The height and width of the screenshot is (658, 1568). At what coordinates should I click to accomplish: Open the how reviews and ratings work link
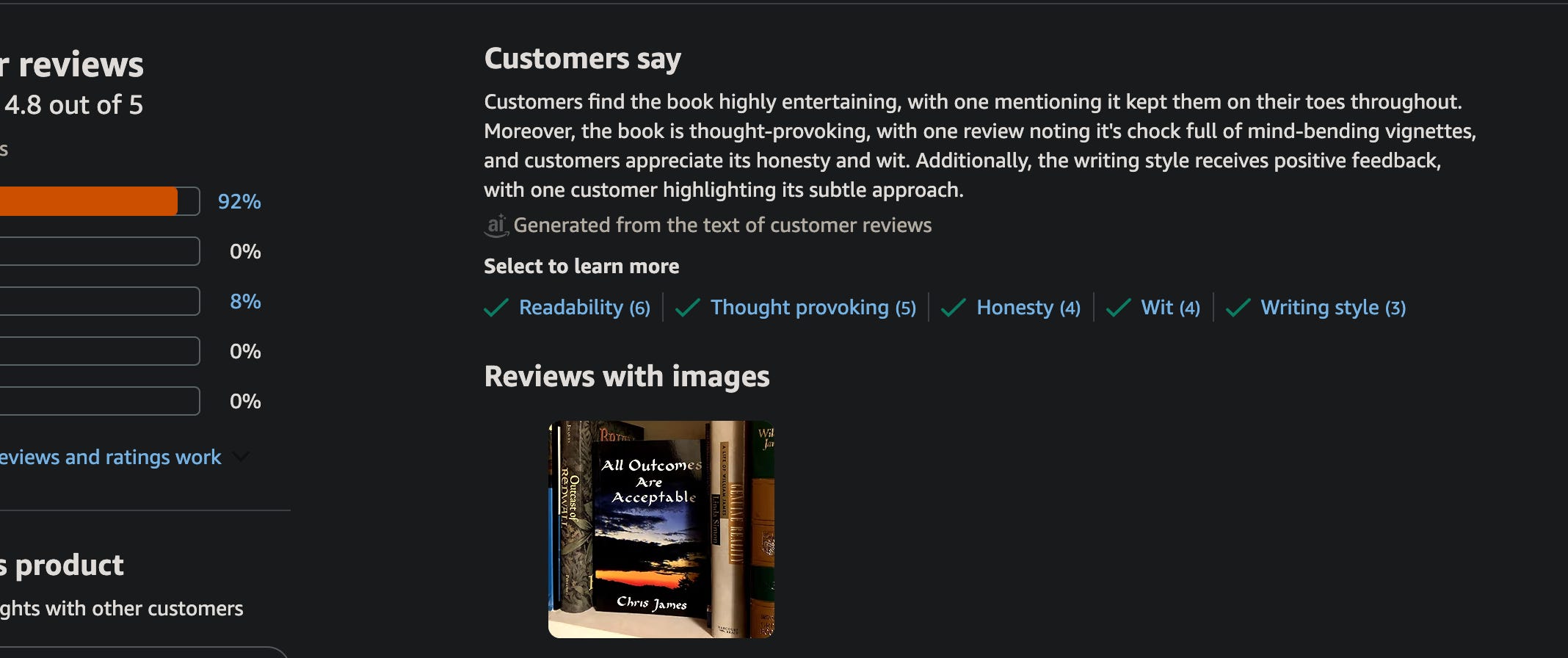click(x=110, y=457)
